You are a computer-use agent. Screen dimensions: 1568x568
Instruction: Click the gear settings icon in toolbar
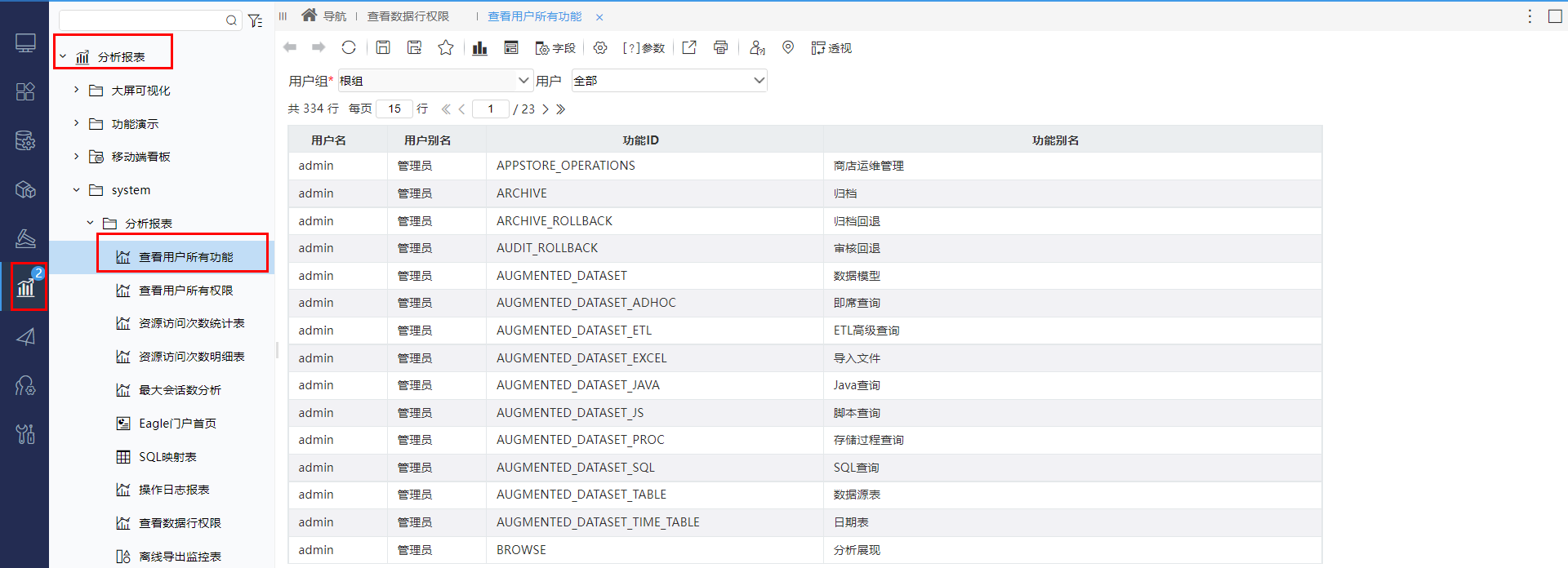600,47
